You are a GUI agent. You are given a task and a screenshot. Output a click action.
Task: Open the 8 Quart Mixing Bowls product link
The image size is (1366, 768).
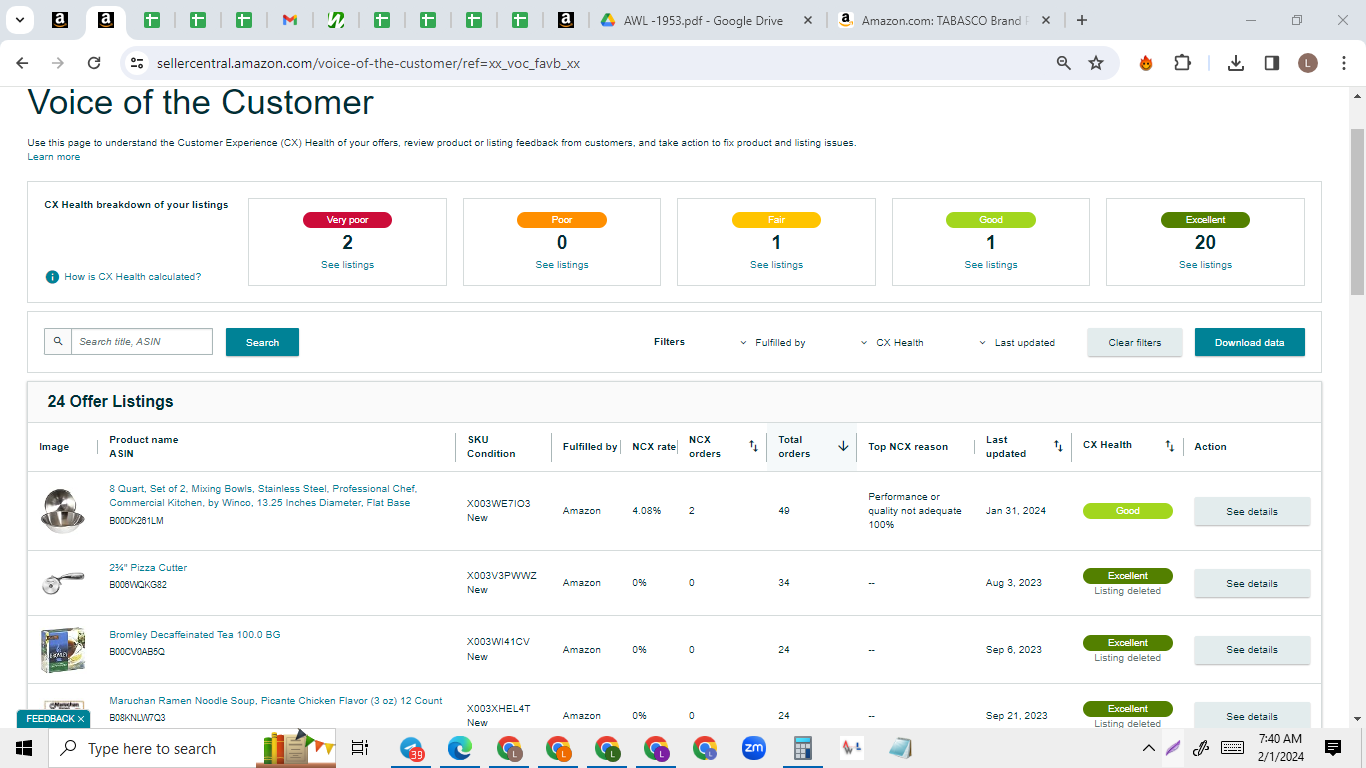263,496
